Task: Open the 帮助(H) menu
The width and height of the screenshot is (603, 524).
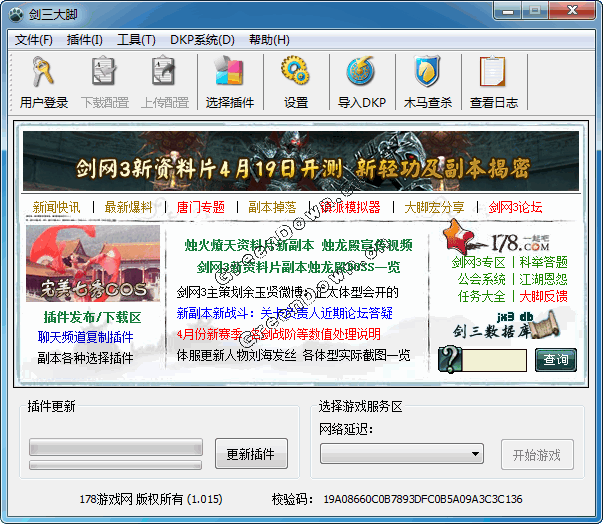Action: pyautogui.click(x=269, y=40)
